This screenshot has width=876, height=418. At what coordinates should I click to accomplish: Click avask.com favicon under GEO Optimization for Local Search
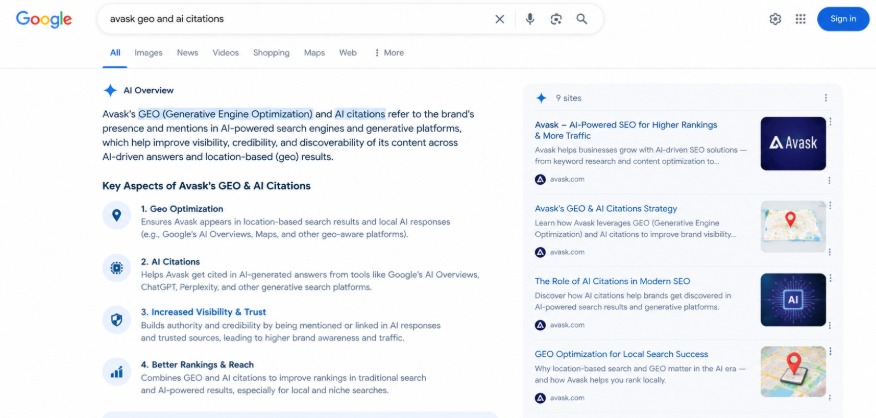(540, 398)
